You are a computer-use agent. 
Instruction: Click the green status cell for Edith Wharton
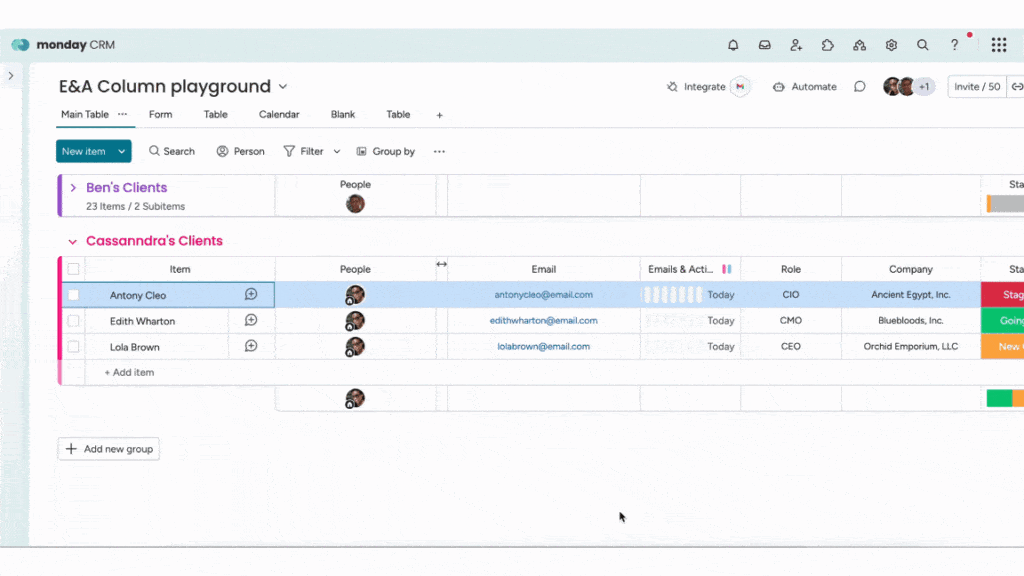point(1002,321)
